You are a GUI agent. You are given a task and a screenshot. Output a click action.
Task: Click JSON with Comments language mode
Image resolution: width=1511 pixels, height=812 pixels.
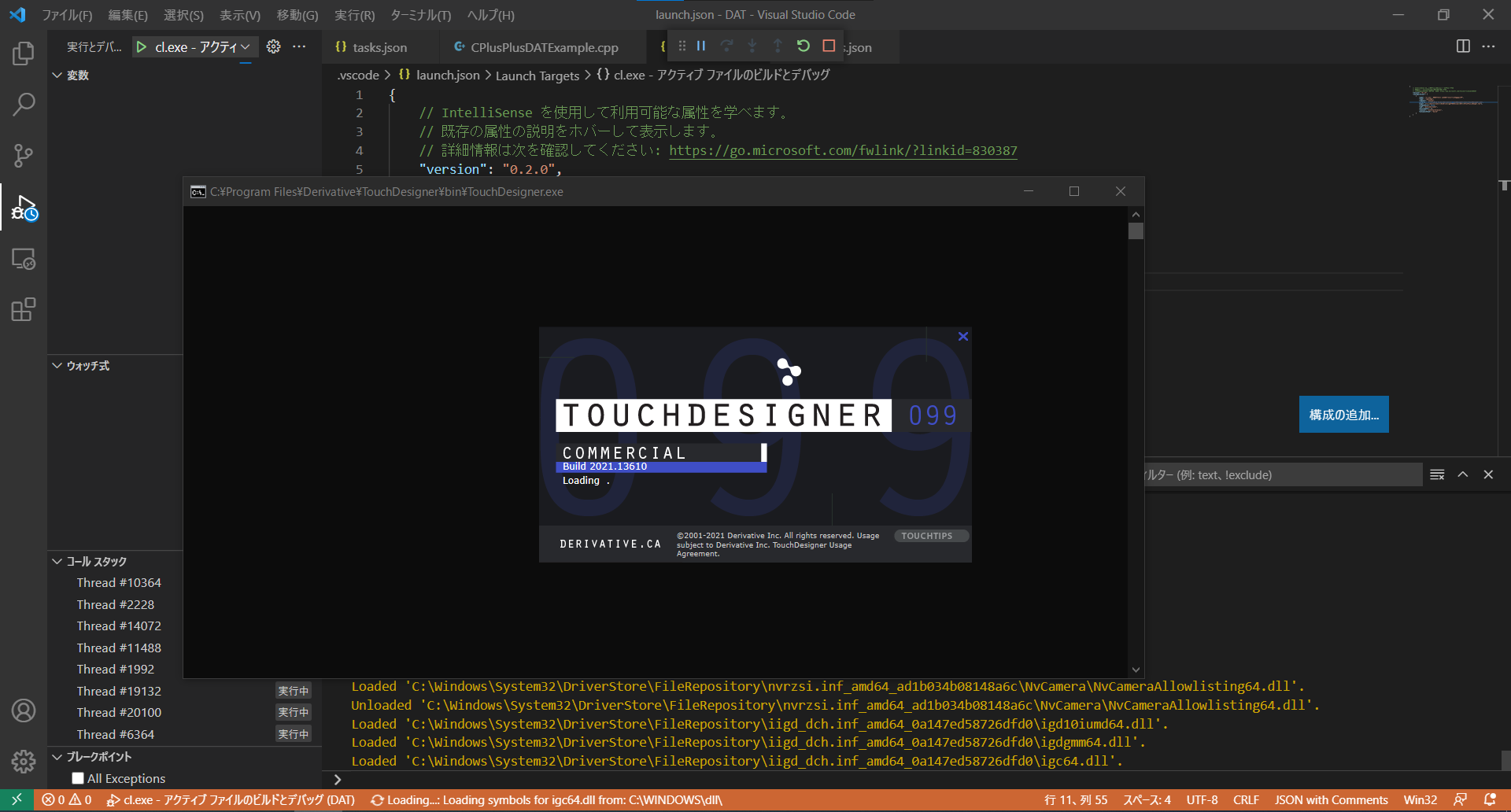point(1332,800)
